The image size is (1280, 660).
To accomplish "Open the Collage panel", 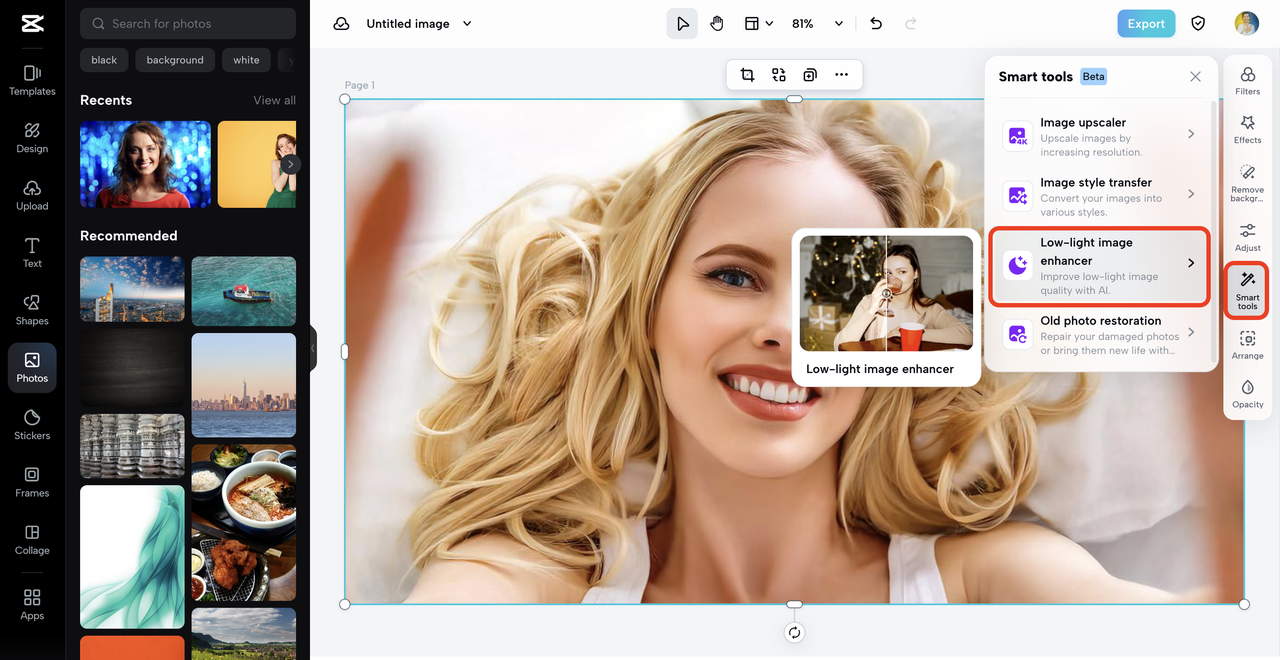I will point(32,540).
